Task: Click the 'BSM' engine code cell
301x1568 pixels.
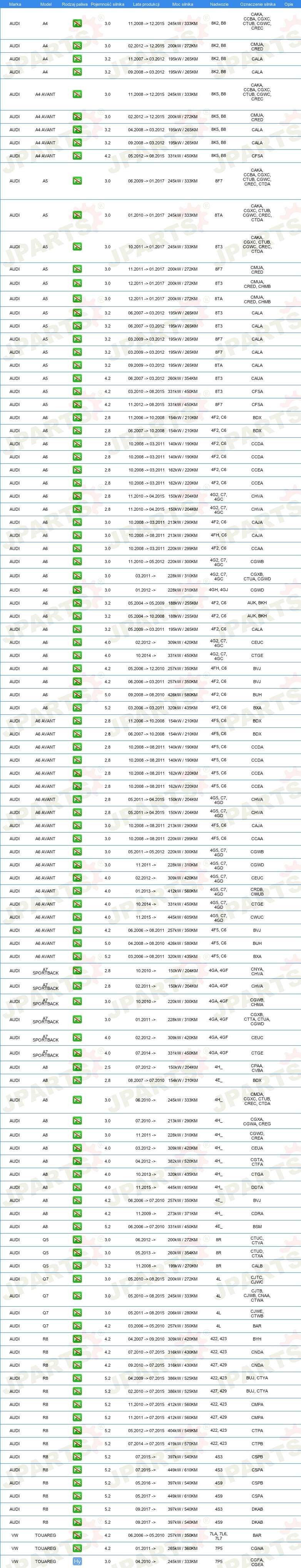Action: pos(257,1227)
